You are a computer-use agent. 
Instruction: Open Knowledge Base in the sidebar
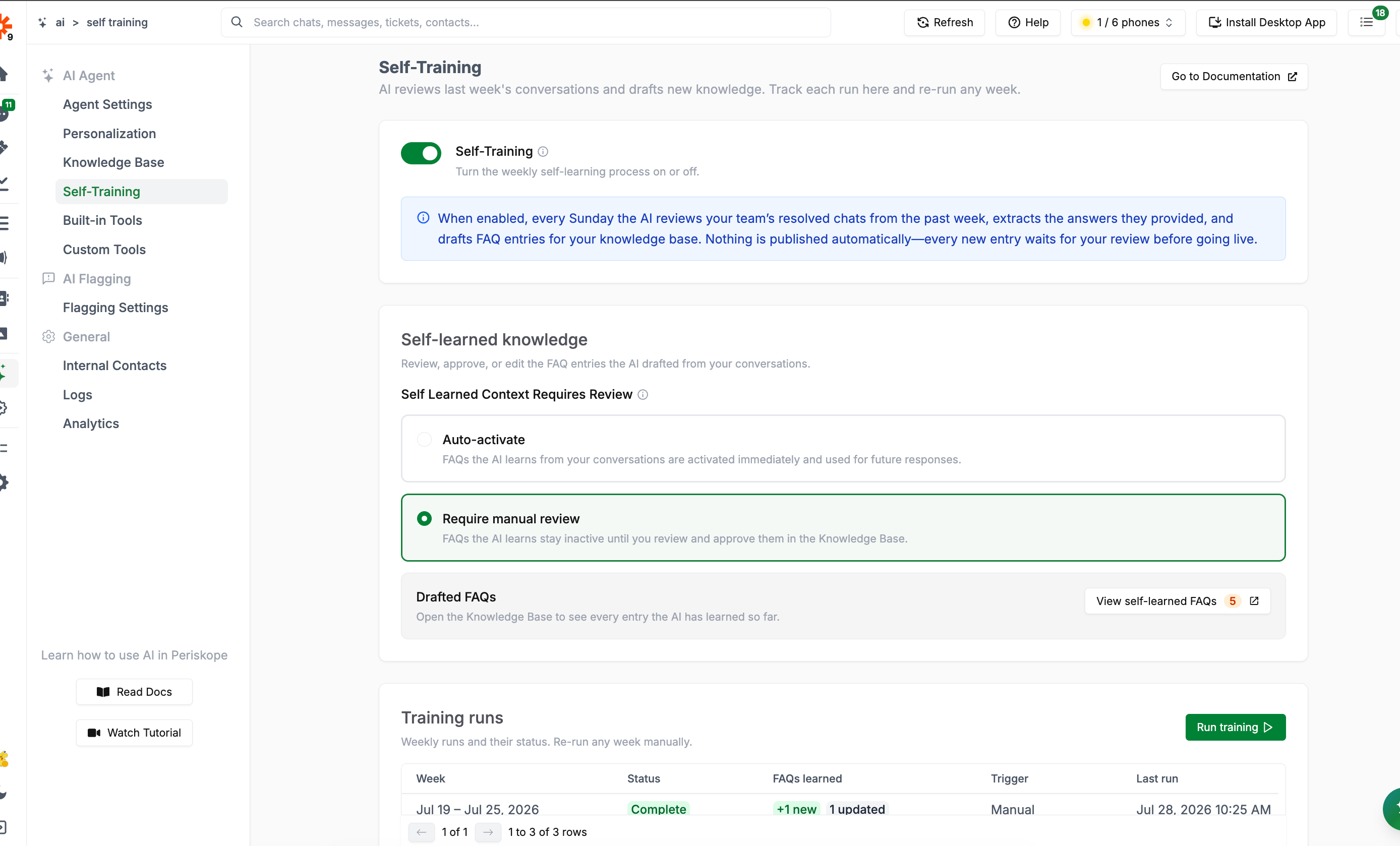click(x=113, y=162)
